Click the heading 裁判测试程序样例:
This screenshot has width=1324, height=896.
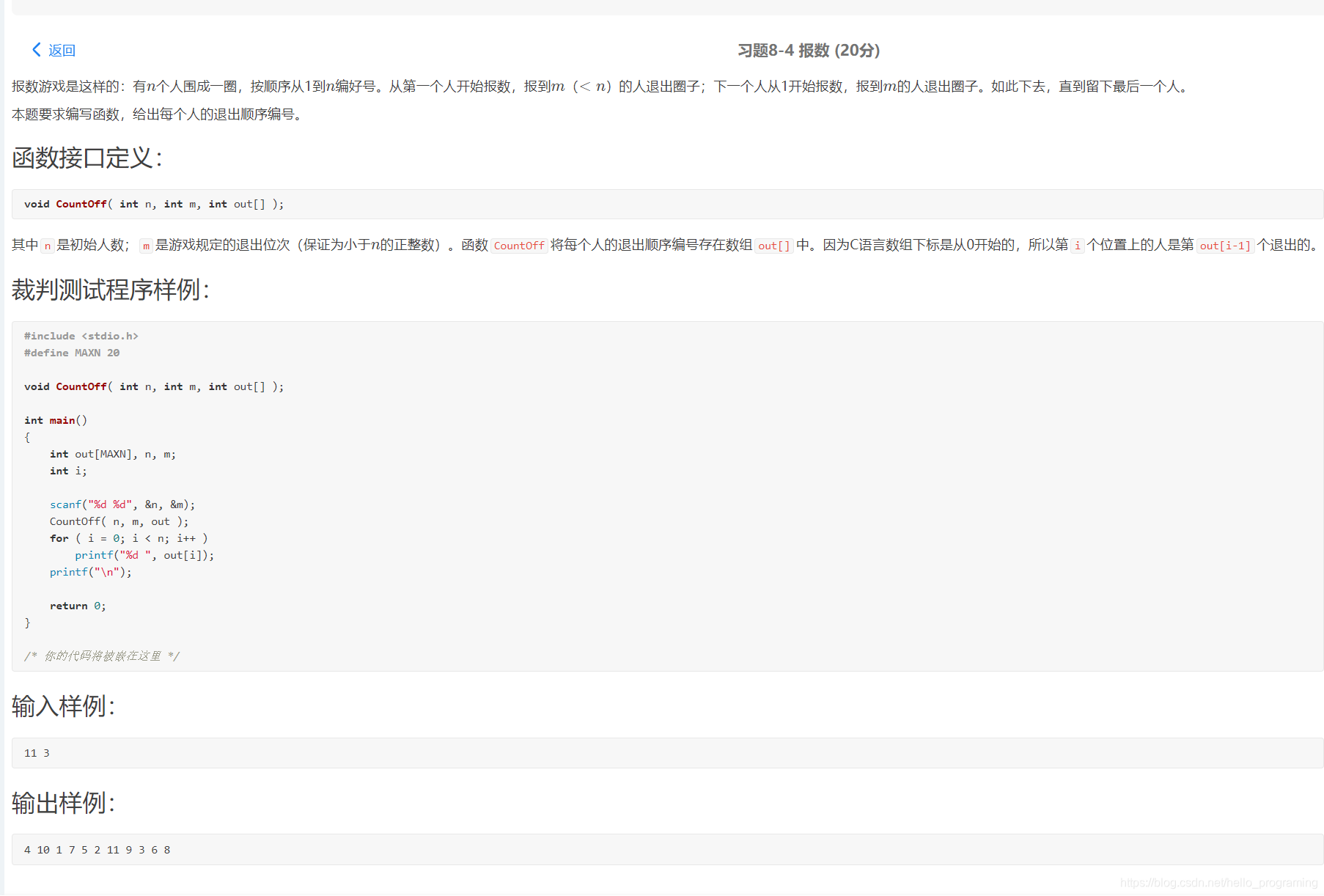(111, 290)
